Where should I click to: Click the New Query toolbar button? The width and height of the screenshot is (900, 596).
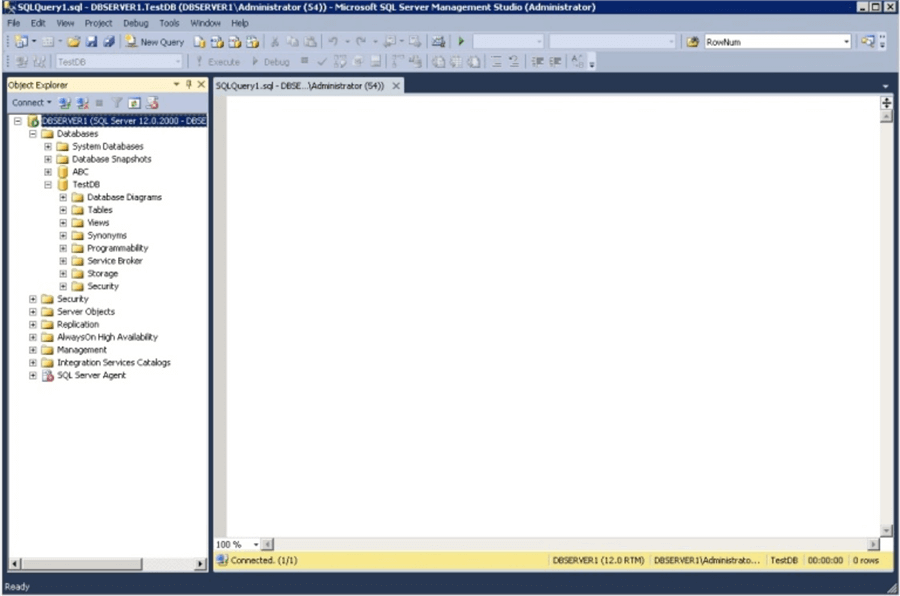click(x=154, y=42)
